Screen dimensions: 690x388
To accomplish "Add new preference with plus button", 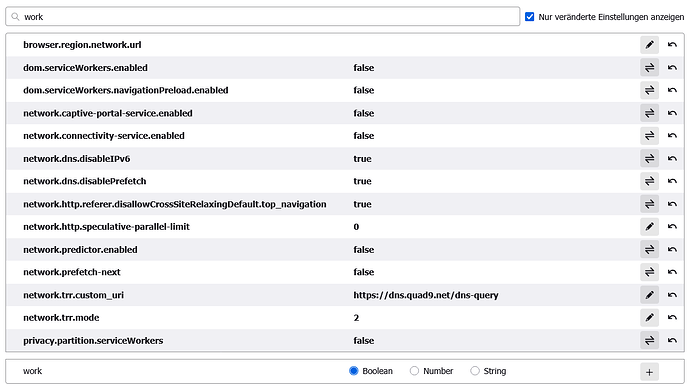I will 649,372.
